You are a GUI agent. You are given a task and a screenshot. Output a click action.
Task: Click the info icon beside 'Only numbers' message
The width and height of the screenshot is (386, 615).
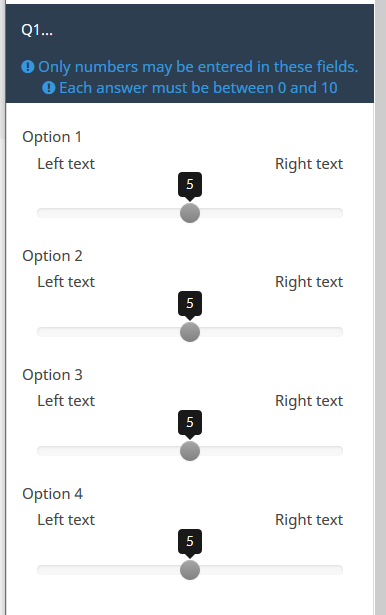point(27,67)
